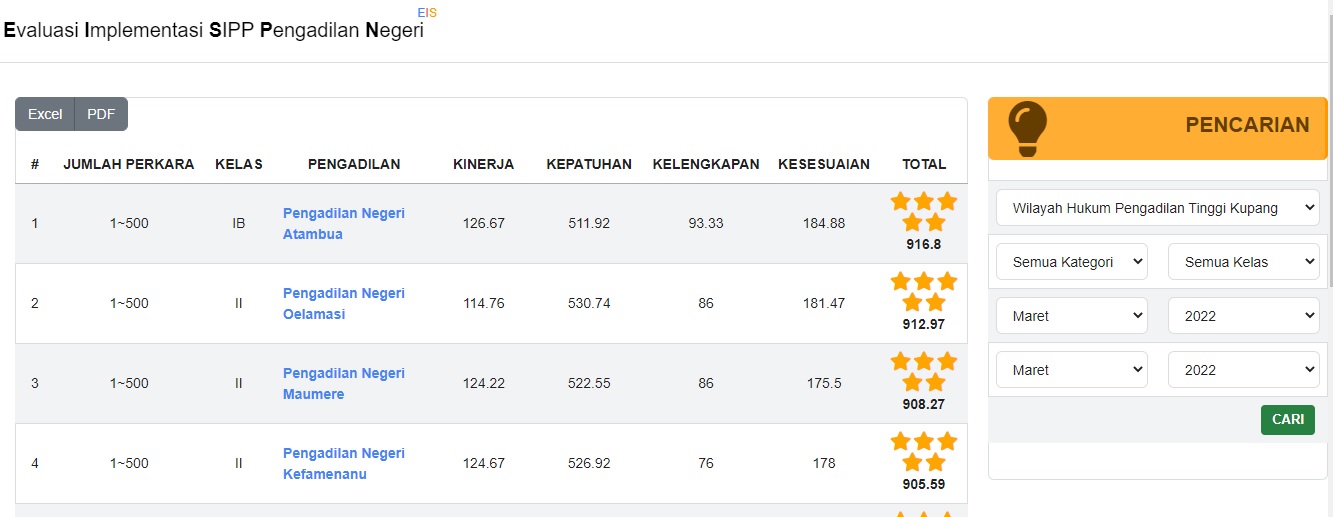The image size is (1333, 517).
Task: Click the star rating for Maumere row
Action: click(x=924, y=372)
